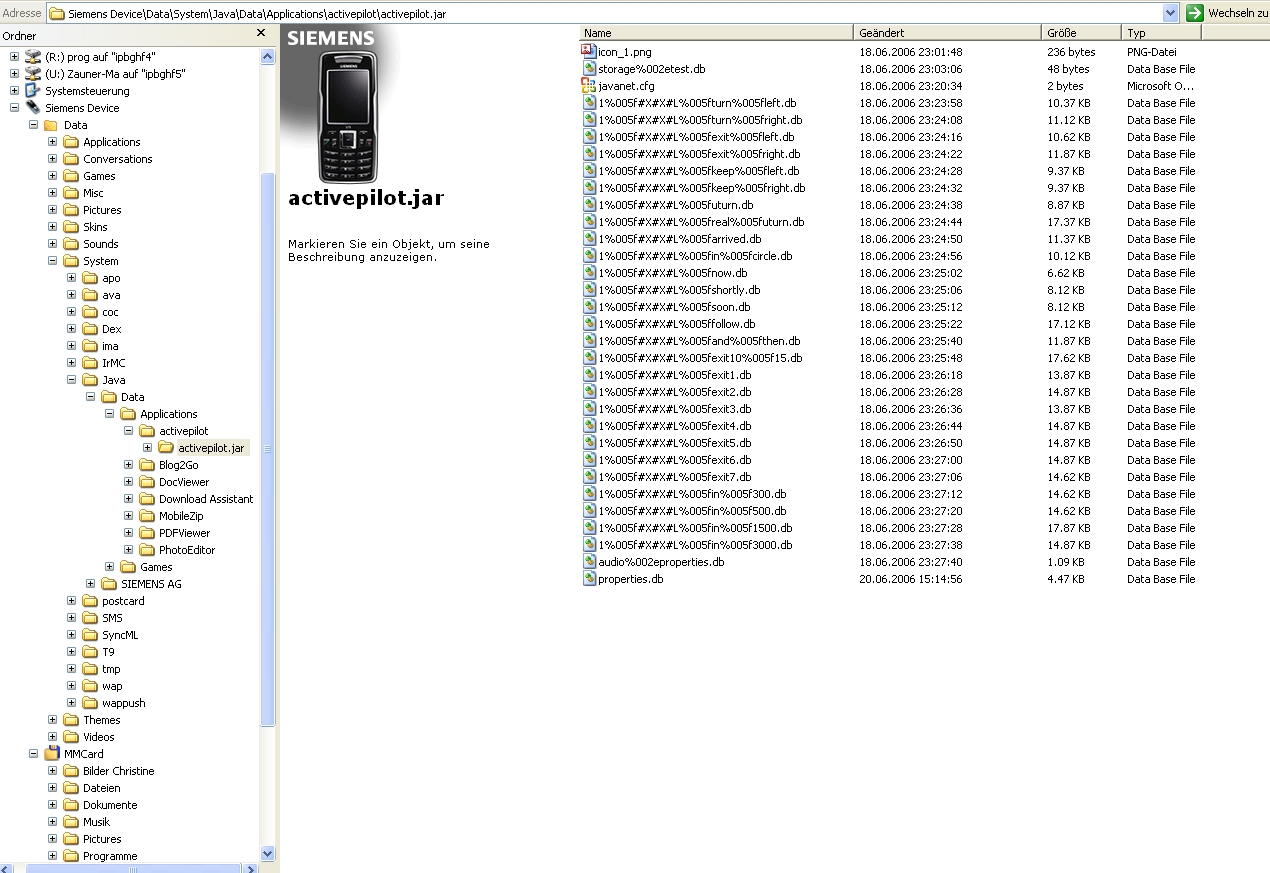Click the storage%002etest.db file icon
The width and height of the screenshot is (1270, 873).
coord(589,69)
